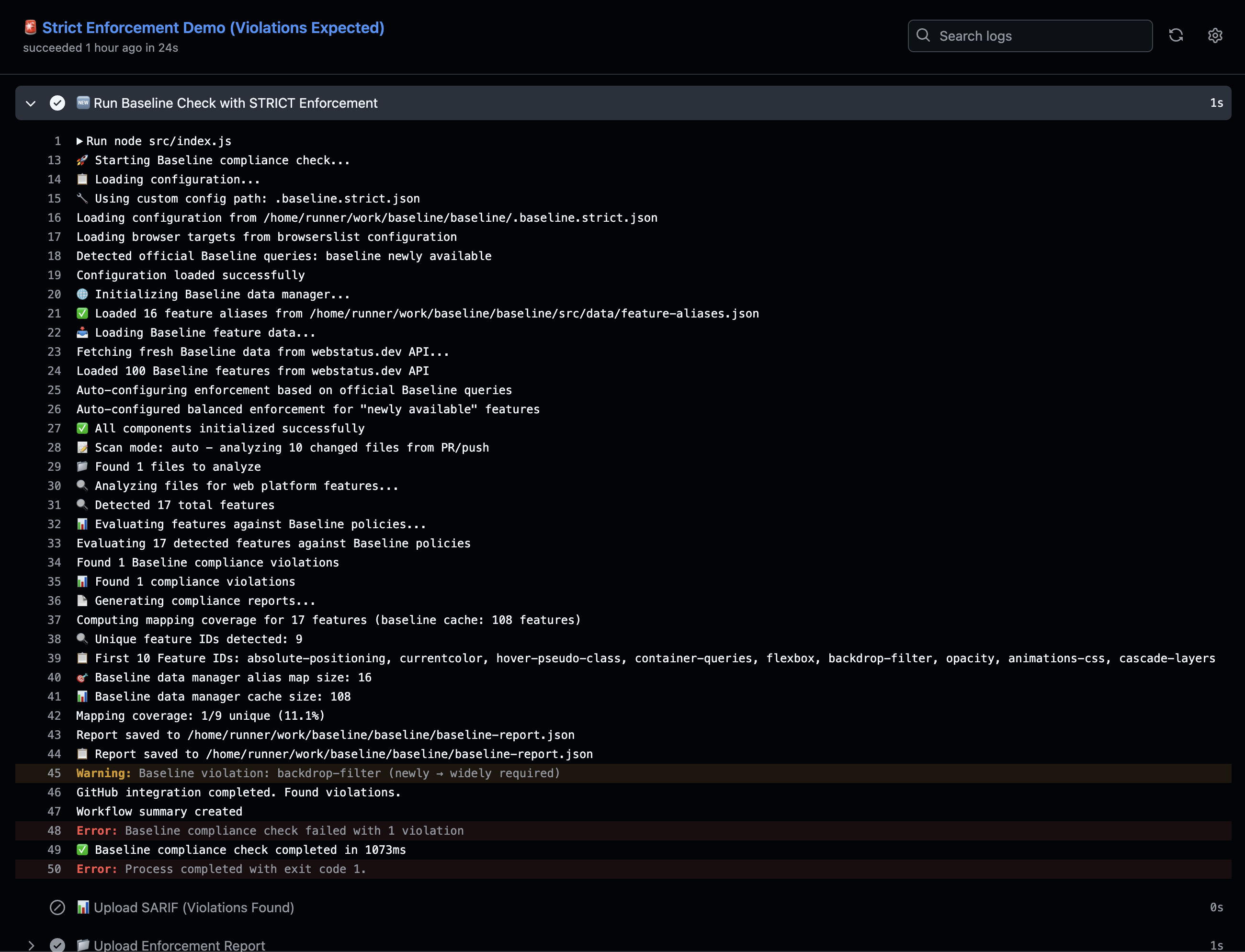
Task: Select the Upload SARIF (Violations Found) step
Action: click(x=194, y=907)
